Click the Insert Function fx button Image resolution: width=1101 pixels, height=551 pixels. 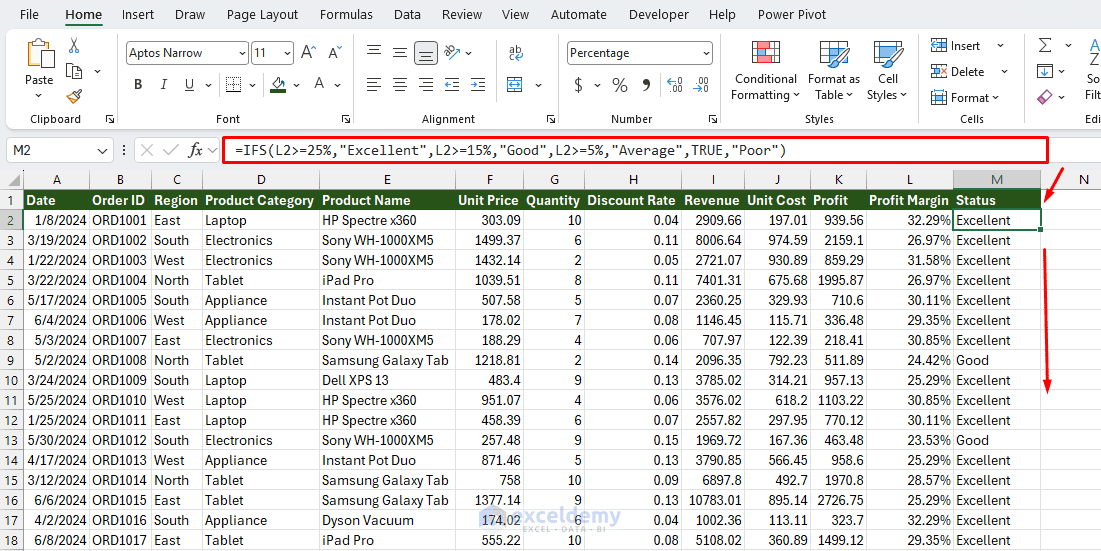coord(195,150)
